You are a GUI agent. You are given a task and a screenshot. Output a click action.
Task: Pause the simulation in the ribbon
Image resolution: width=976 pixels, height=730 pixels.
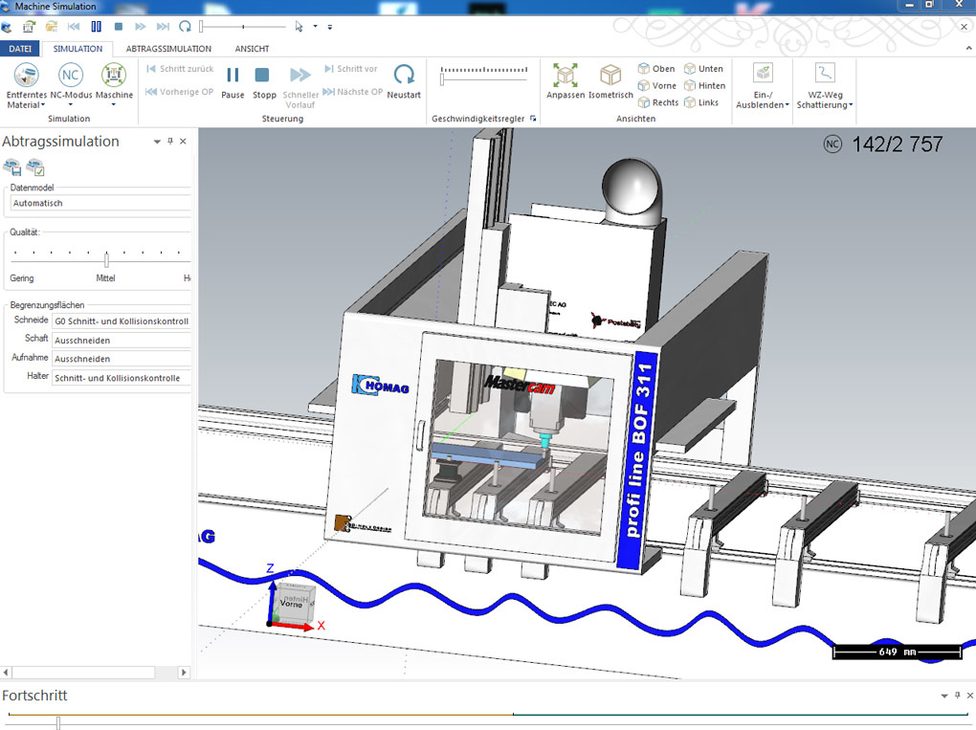[x=232, y=82]
